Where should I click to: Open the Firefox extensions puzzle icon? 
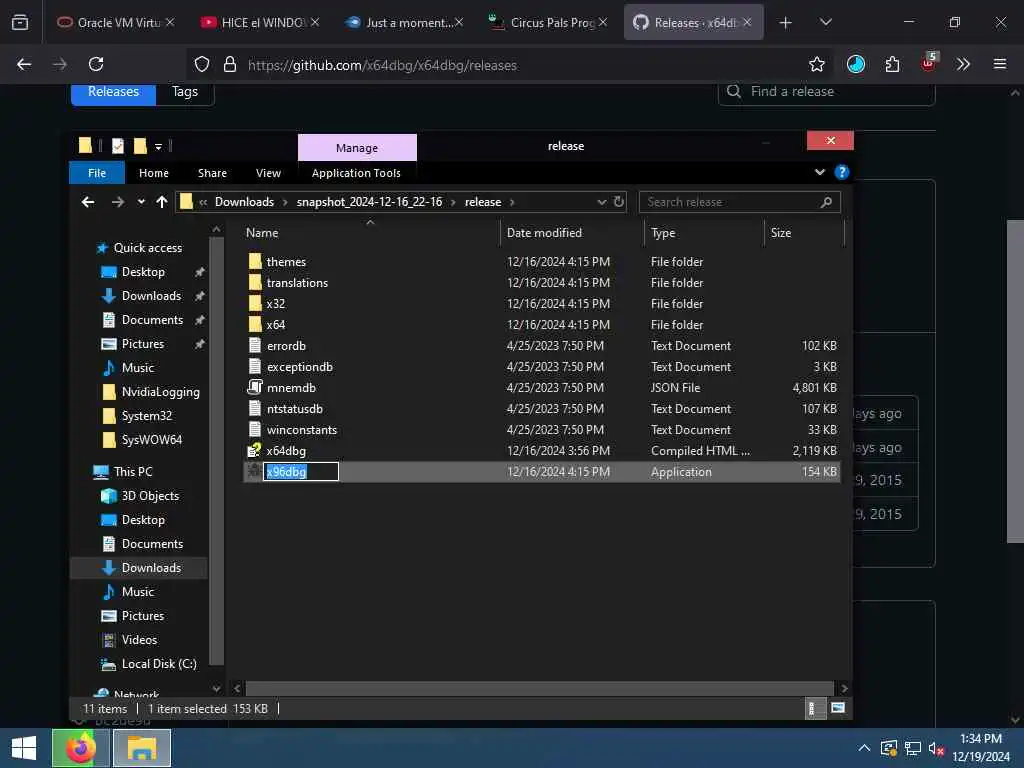[x=892, y=64]
